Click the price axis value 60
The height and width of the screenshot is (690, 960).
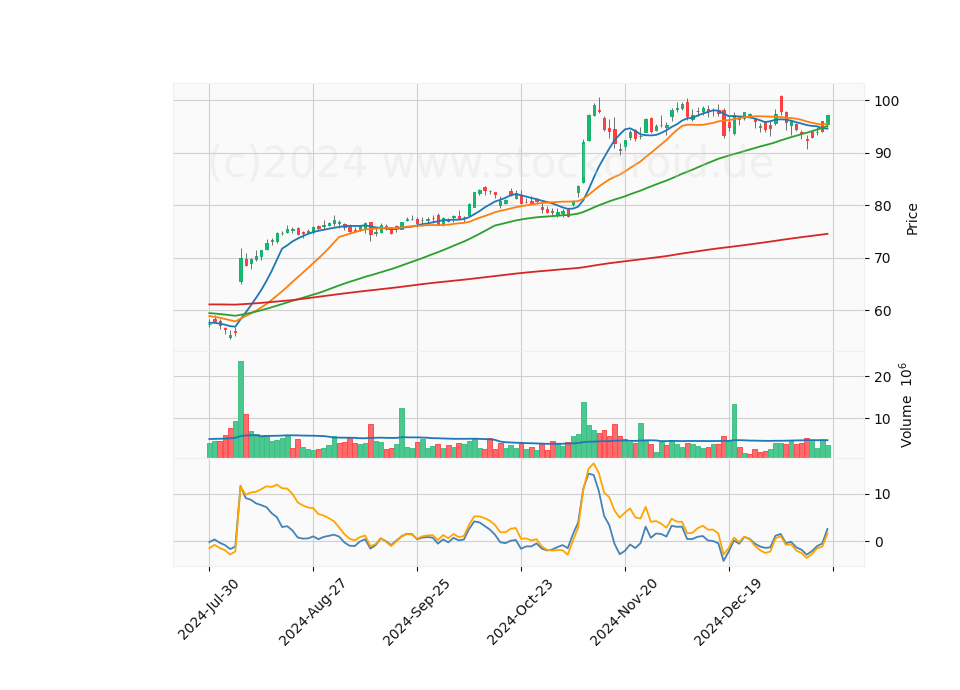pyautogui.click(x=882, y=311)
